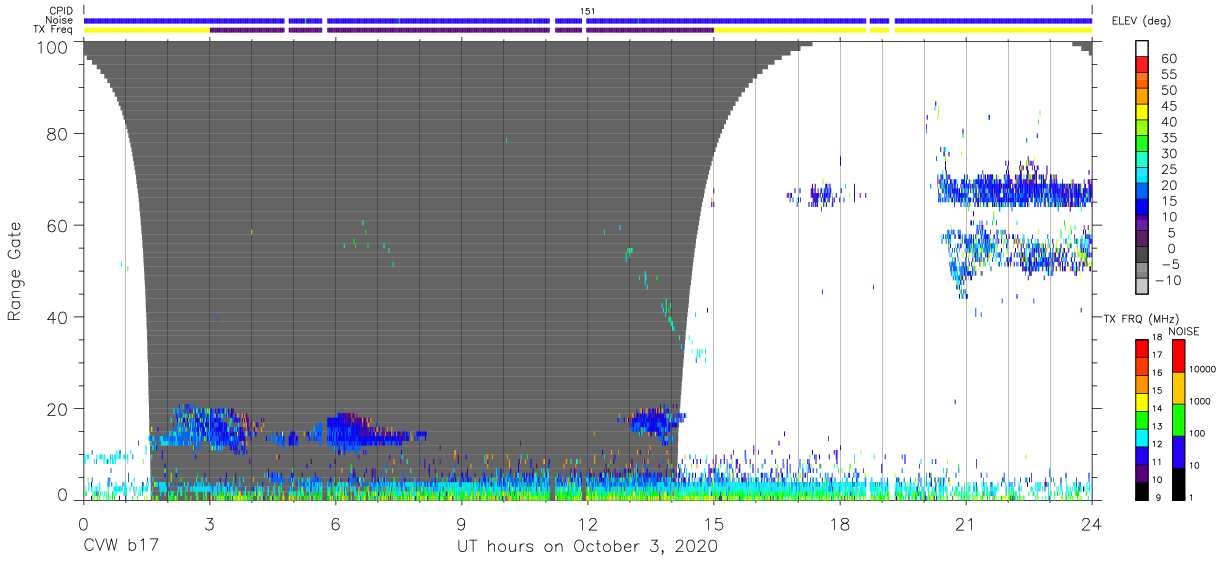Click the UT hours on October 3, 2020 title
This screenshot has height=567, width=1228.
(587, 547)
